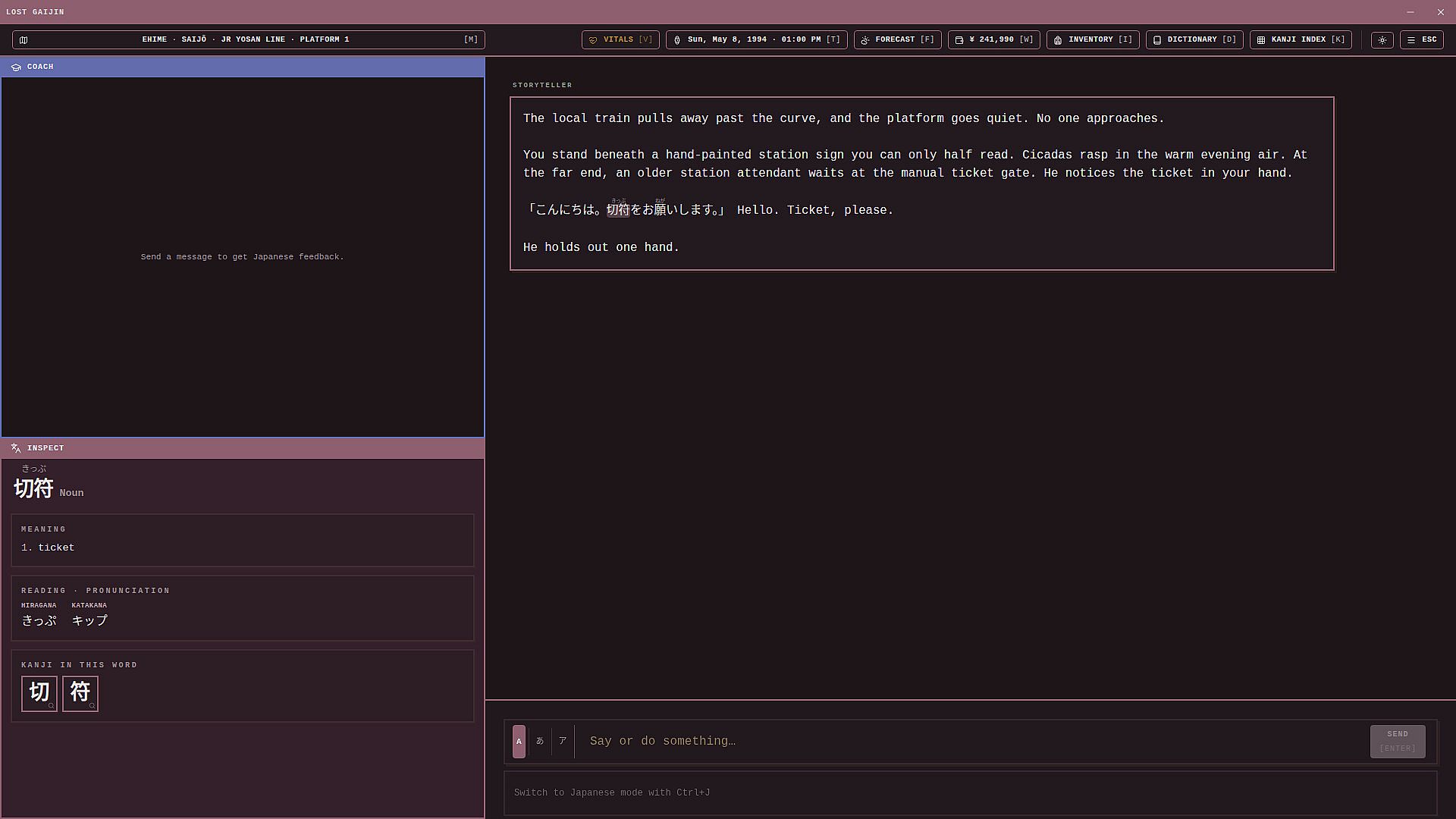The image size is (1456, 819).
Task: Open the Inventory backpack panel
Action: [x=1093, y=40]
